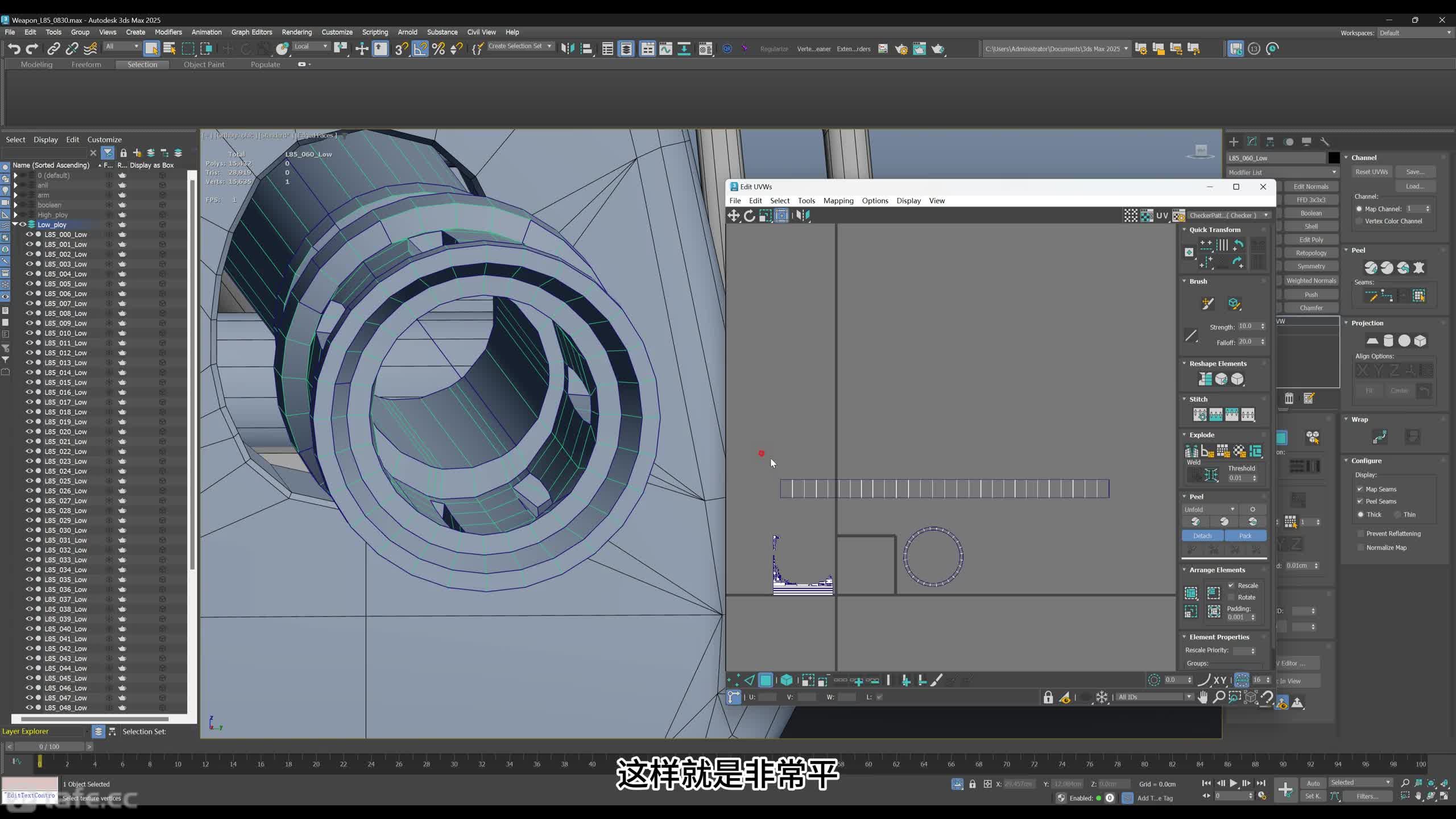Select Polygon sub-object mode in UV editor
This screenshot has height=819, width=1456.
pos(766,680)
